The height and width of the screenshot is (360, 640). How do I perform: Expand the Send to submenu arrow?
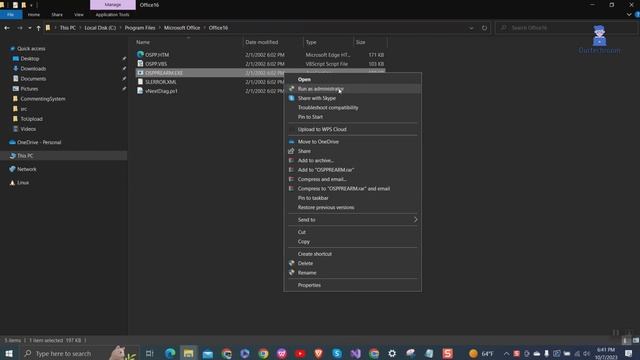(x=415, y=220)
